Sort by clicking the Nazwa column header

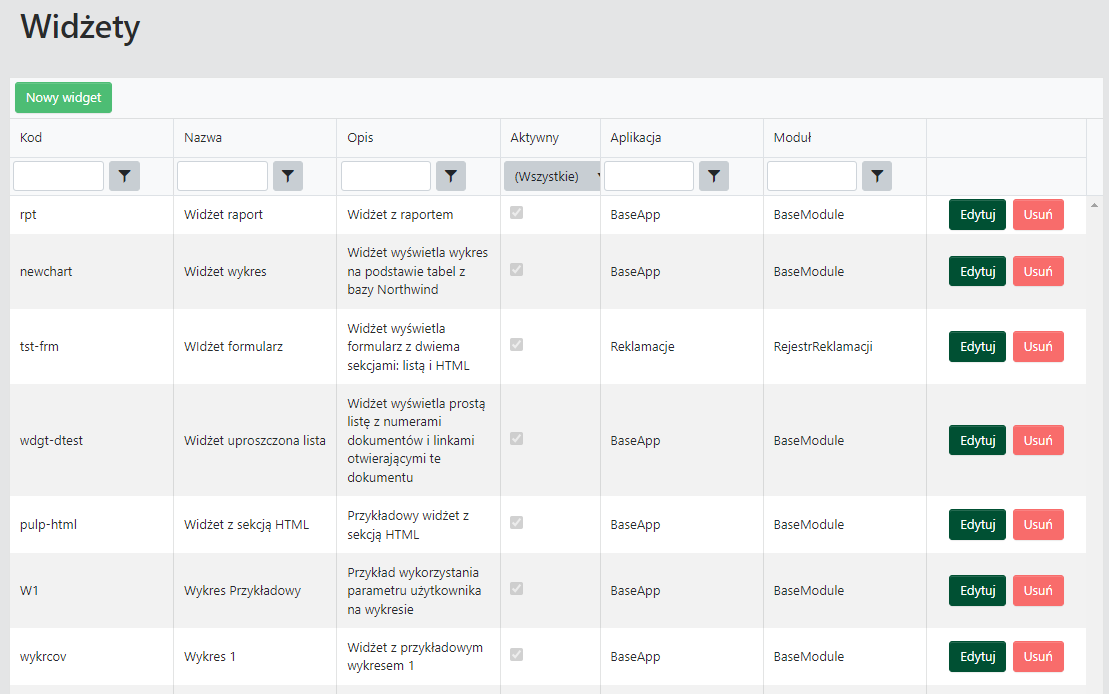(x=204, y=137)
